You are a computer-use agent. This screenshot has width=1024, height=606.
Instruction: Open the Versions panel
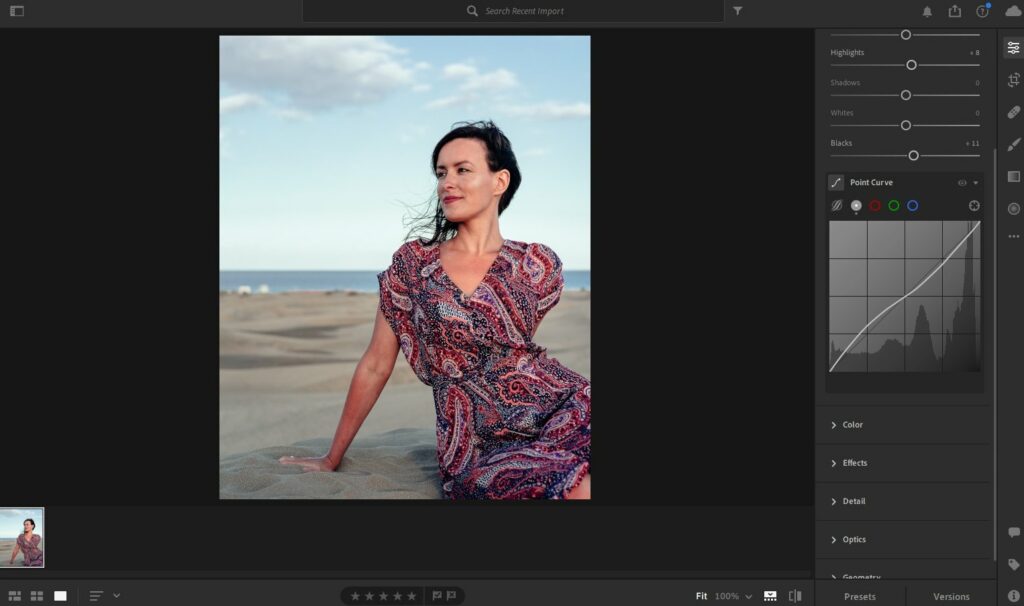[x=951, y=595]
